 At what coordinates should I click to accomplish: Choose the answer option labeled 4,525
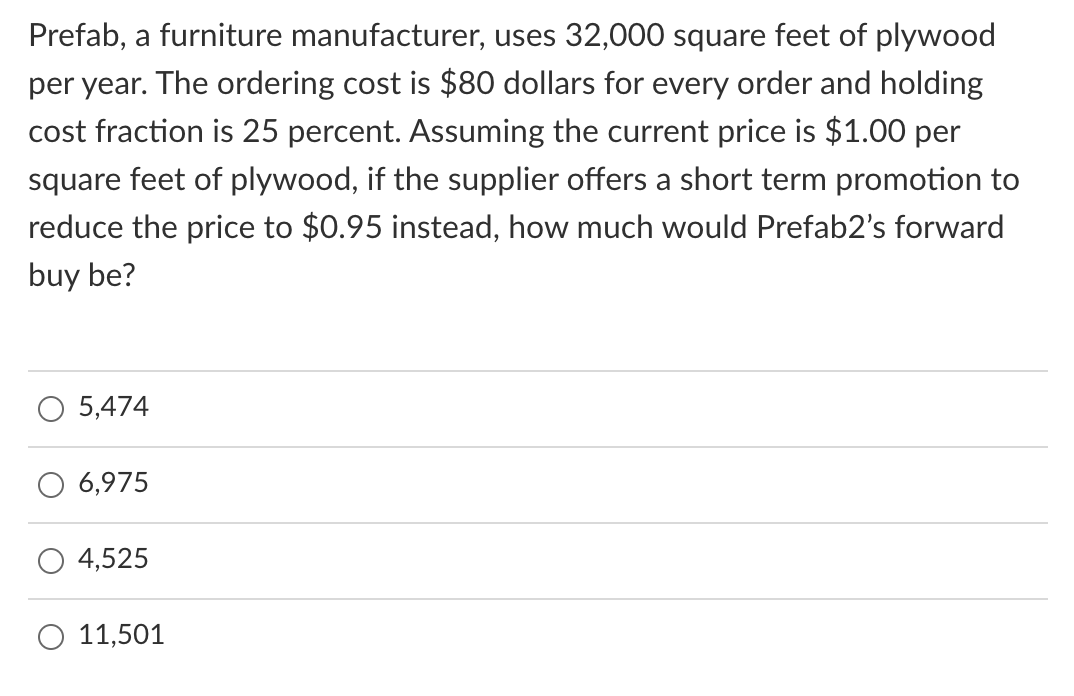tap(113, 560)
